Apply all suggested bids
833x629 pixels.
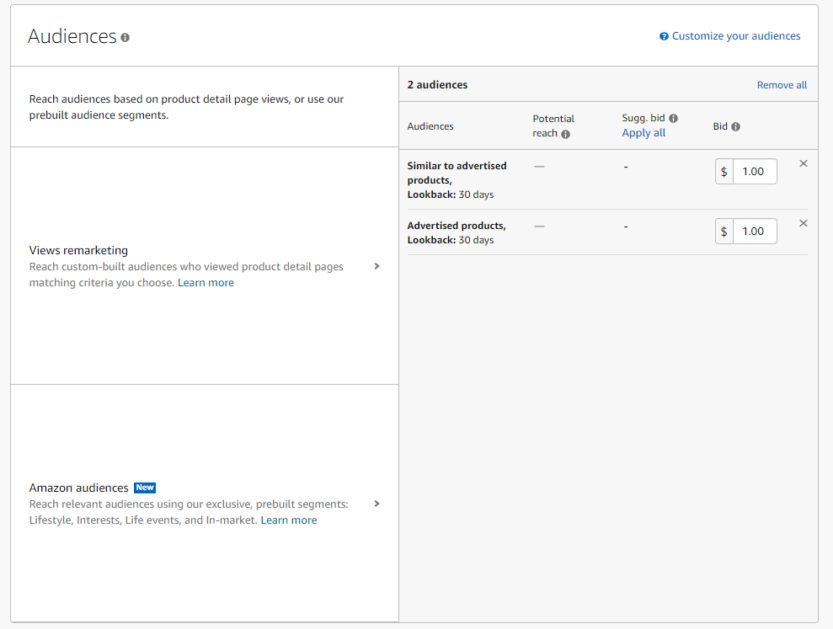coord(643,133)
